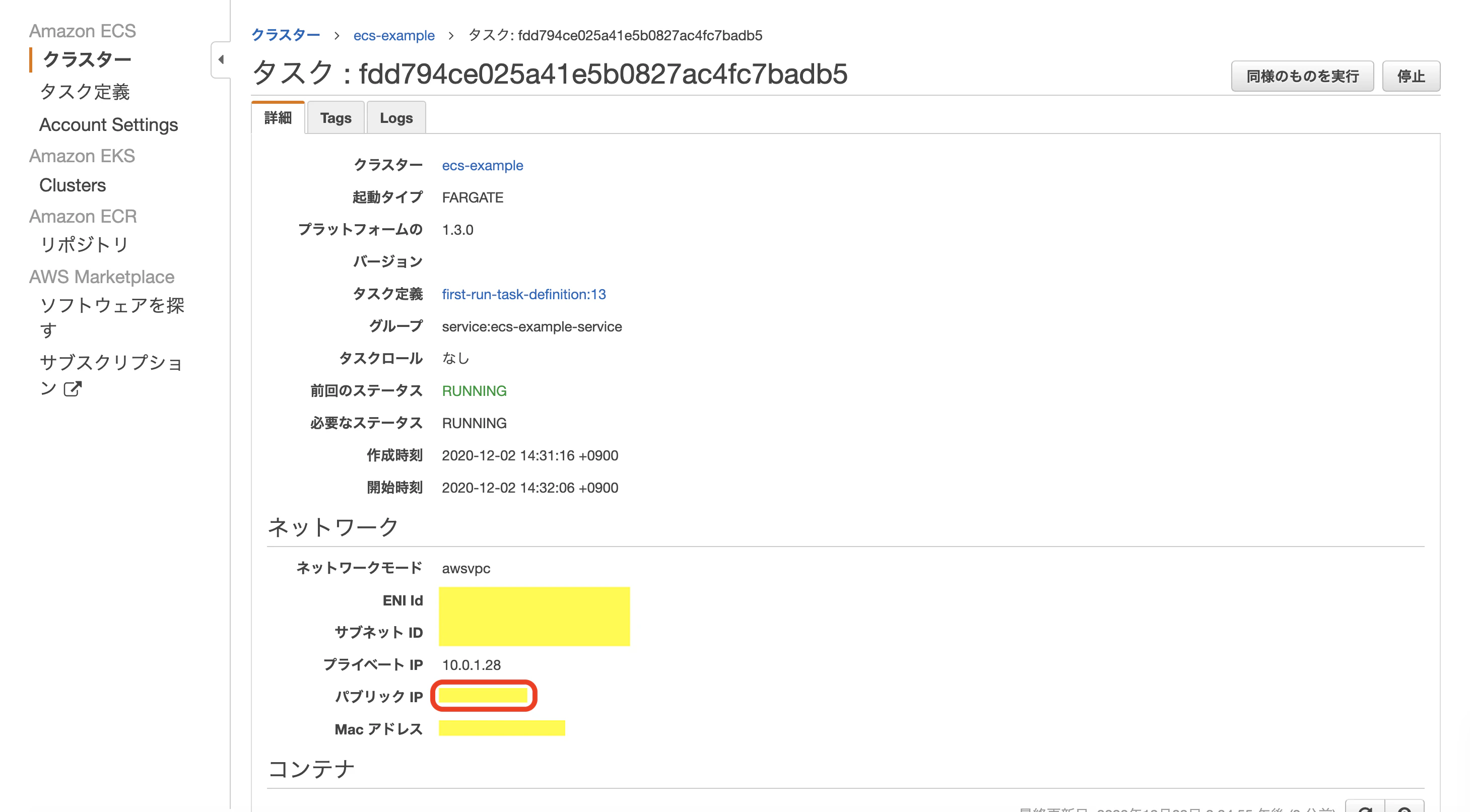Click the RUNNING value for 必要なステータス

coord(474,424)
